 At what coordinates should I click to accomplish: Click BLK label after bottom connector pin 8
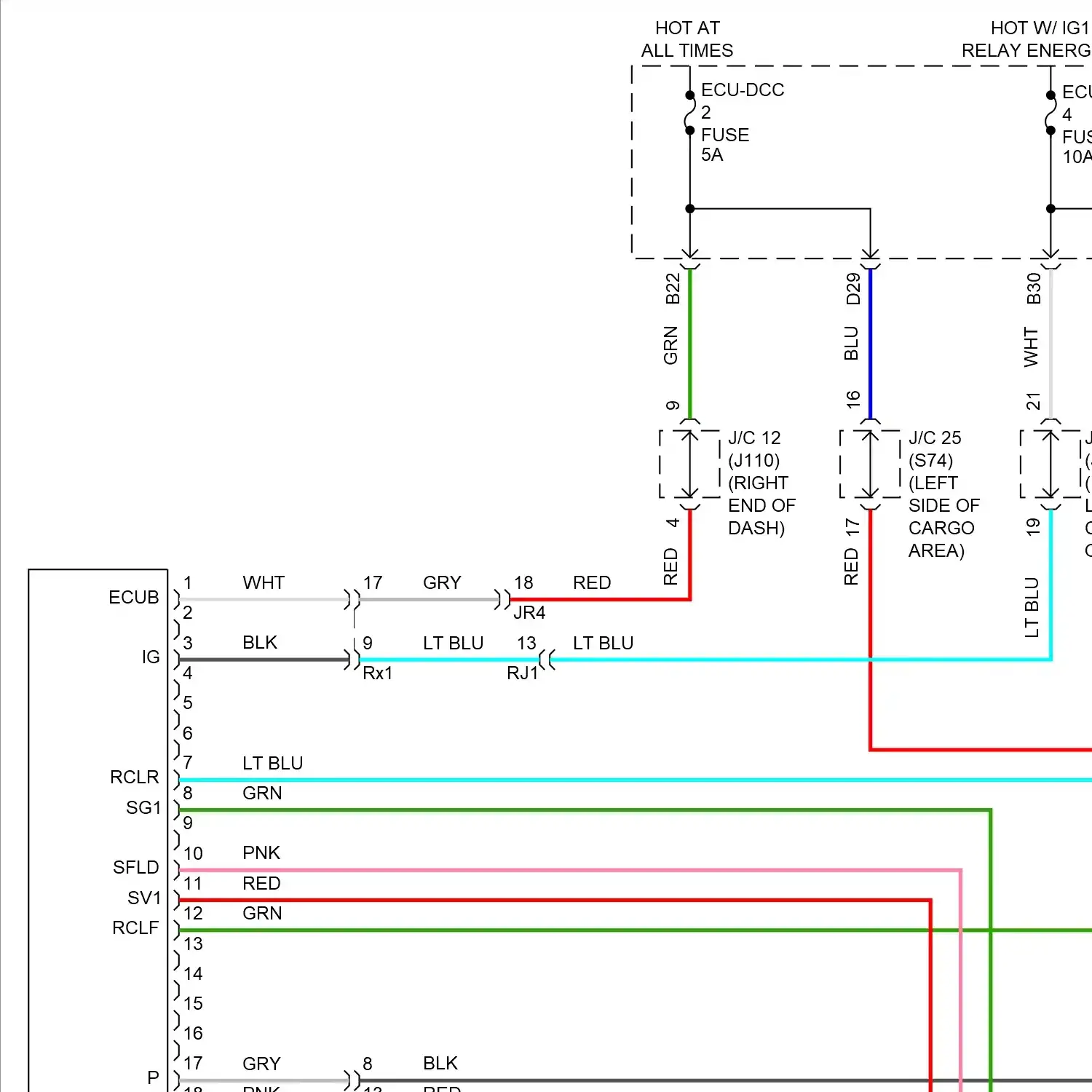point(440,1063)
